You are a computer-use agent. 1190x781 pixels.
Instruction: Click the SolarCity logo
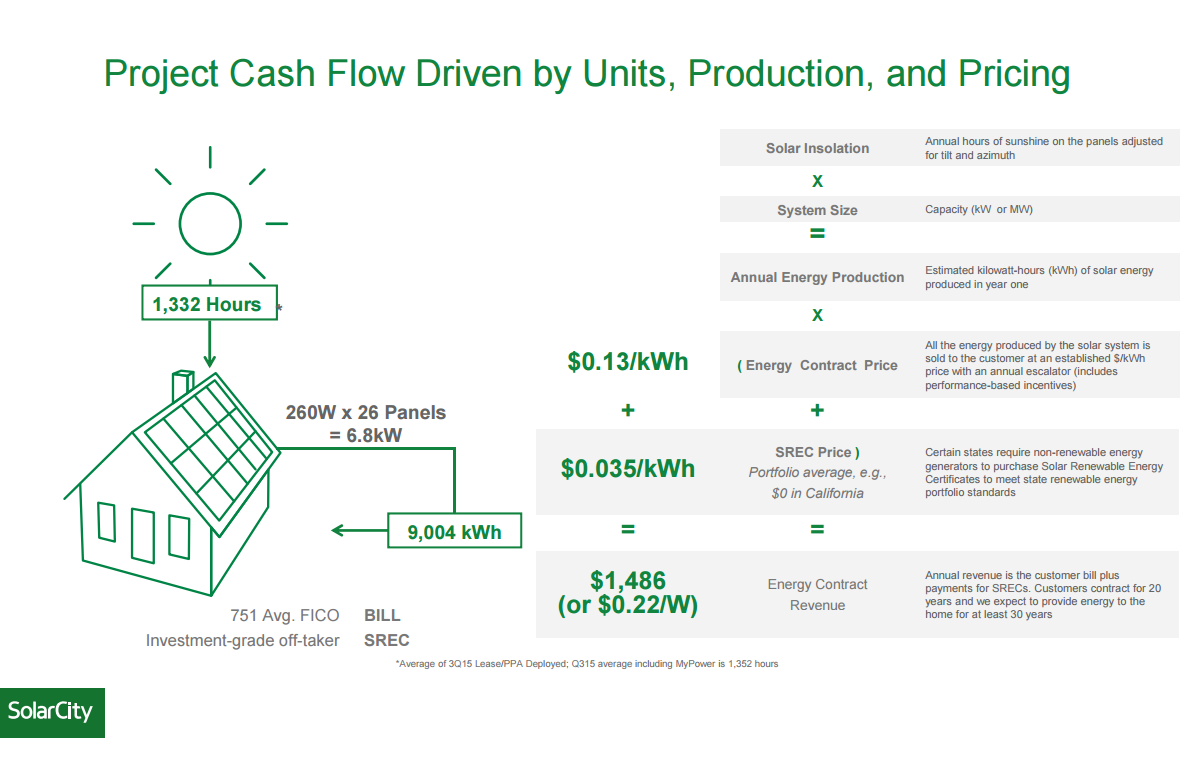(x=52, y=713)
